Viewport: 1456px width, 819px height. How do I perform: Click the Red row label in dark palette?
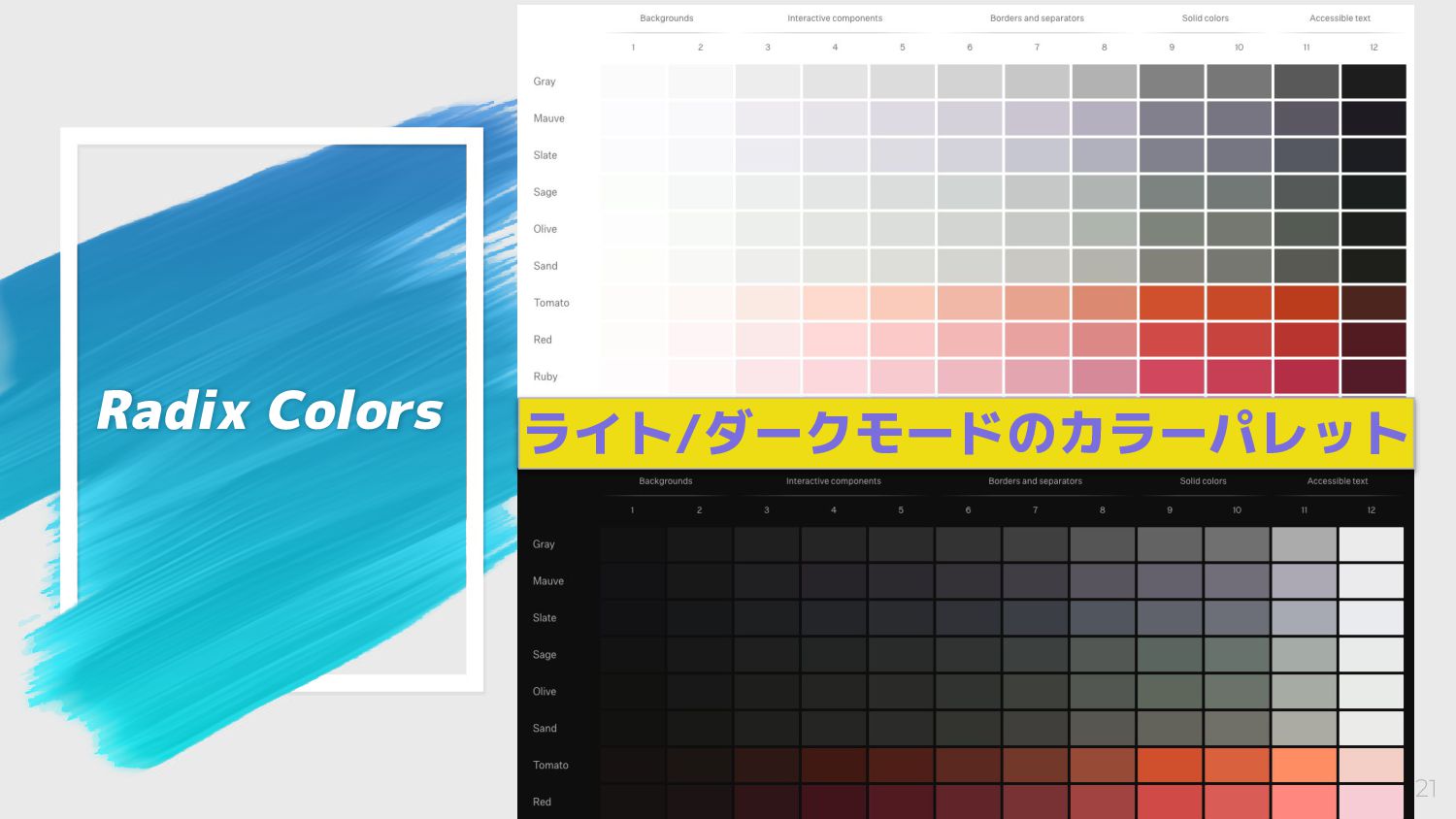pos(542,803)
